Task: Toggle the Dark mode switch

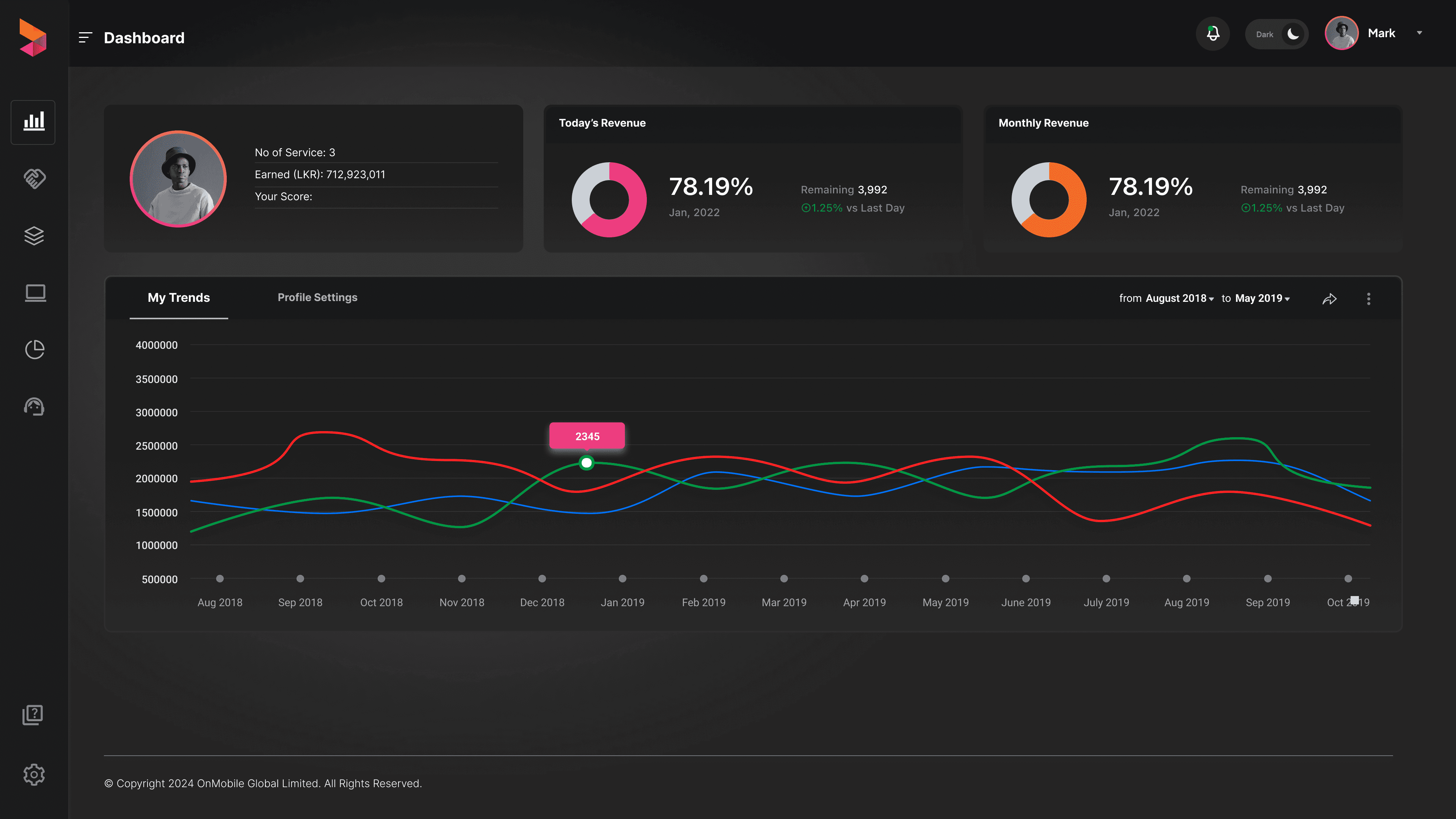Action: click(x=1277, y=35)
